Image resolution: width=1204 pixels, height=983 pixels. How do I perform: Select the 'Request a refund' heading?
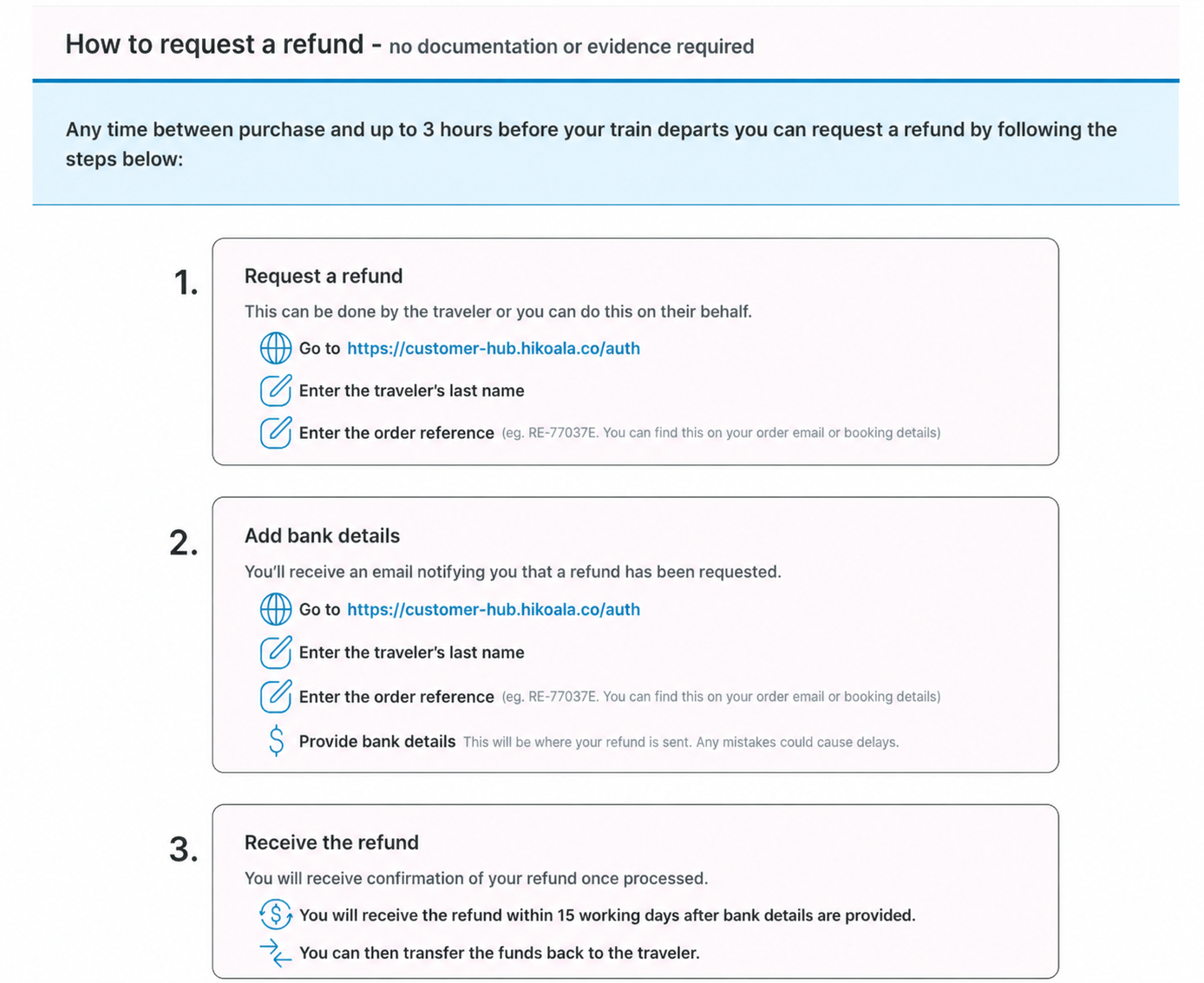pyautogui.click(x=324, y=276)
